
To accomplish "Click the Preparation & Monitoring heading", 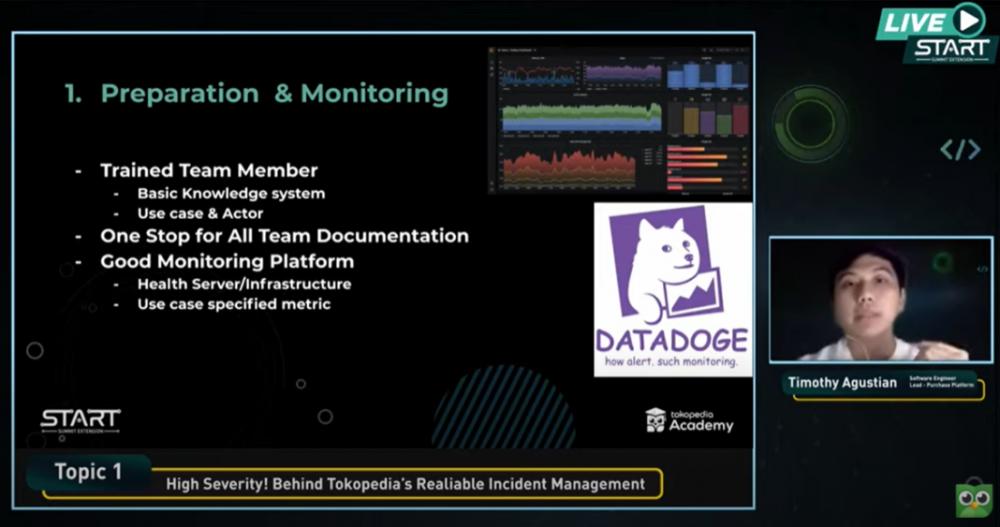I will coord(256,94).
